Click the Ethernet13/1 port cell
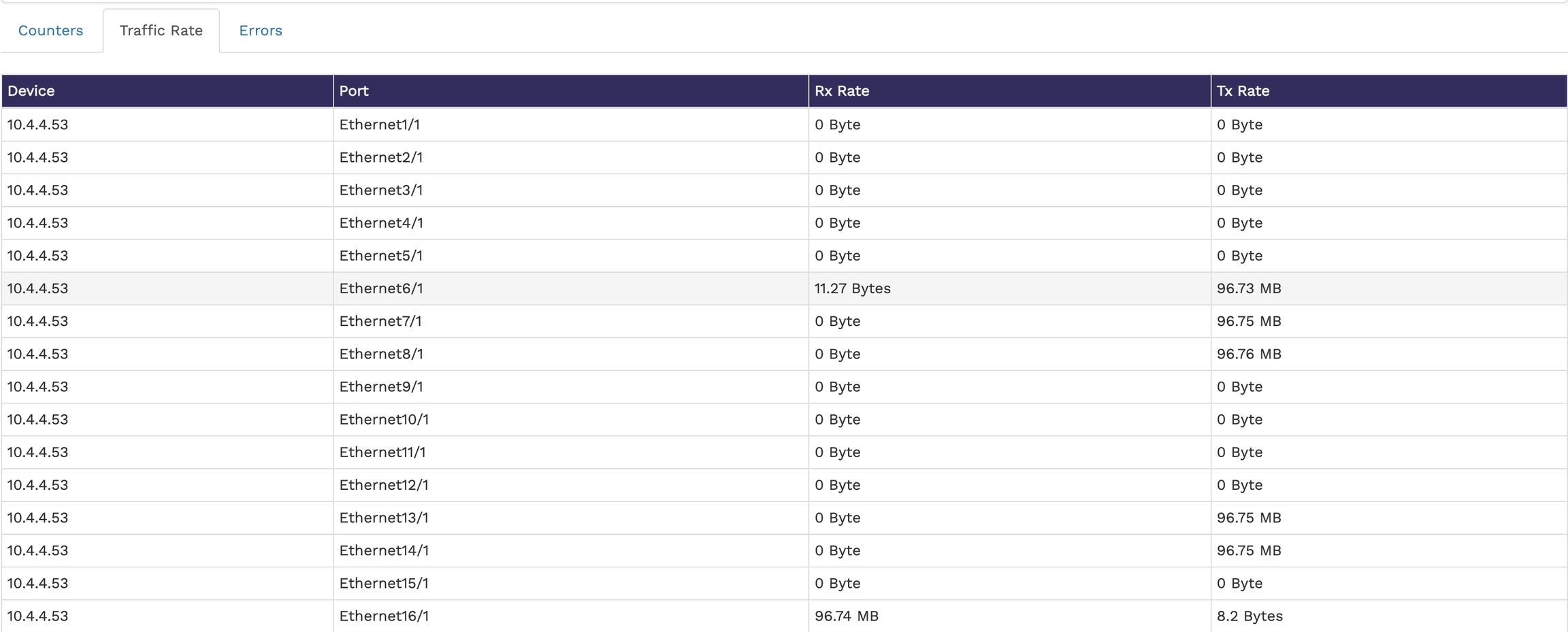Viewport: 1568px width, 632px height. pyautogui.click(x=384, y=518)
